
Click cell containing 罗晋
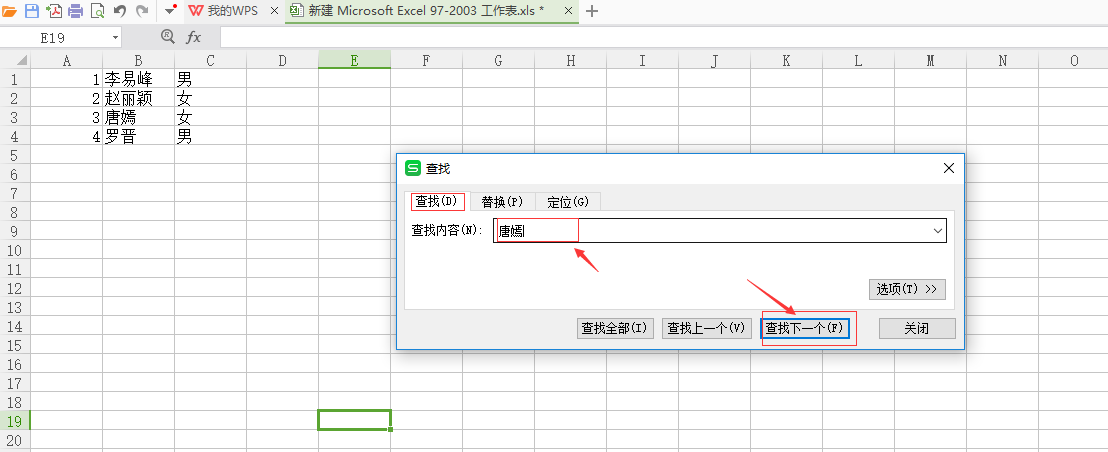138,136
